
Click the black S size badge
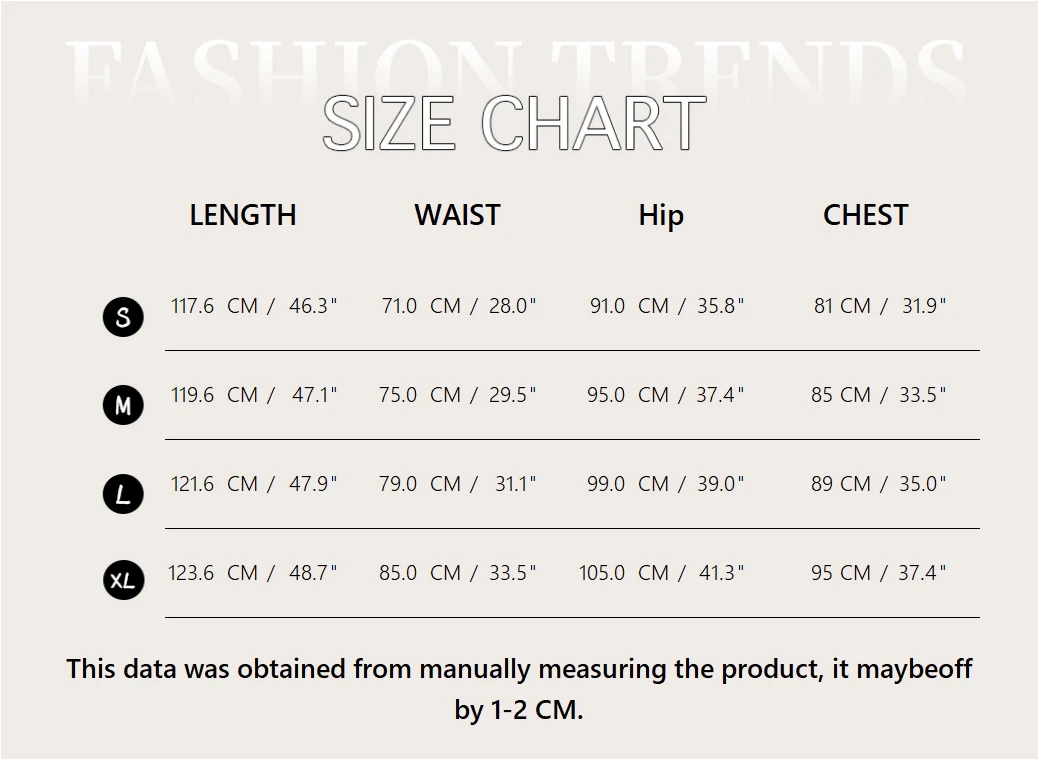tap(123, 317)
